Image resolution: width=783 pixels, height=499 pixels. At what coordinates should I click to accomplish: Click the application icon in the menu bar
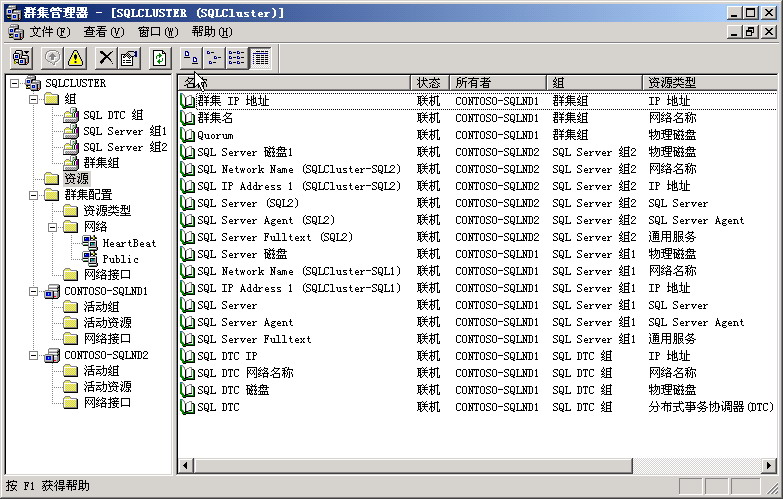click(x=16, y=32)
